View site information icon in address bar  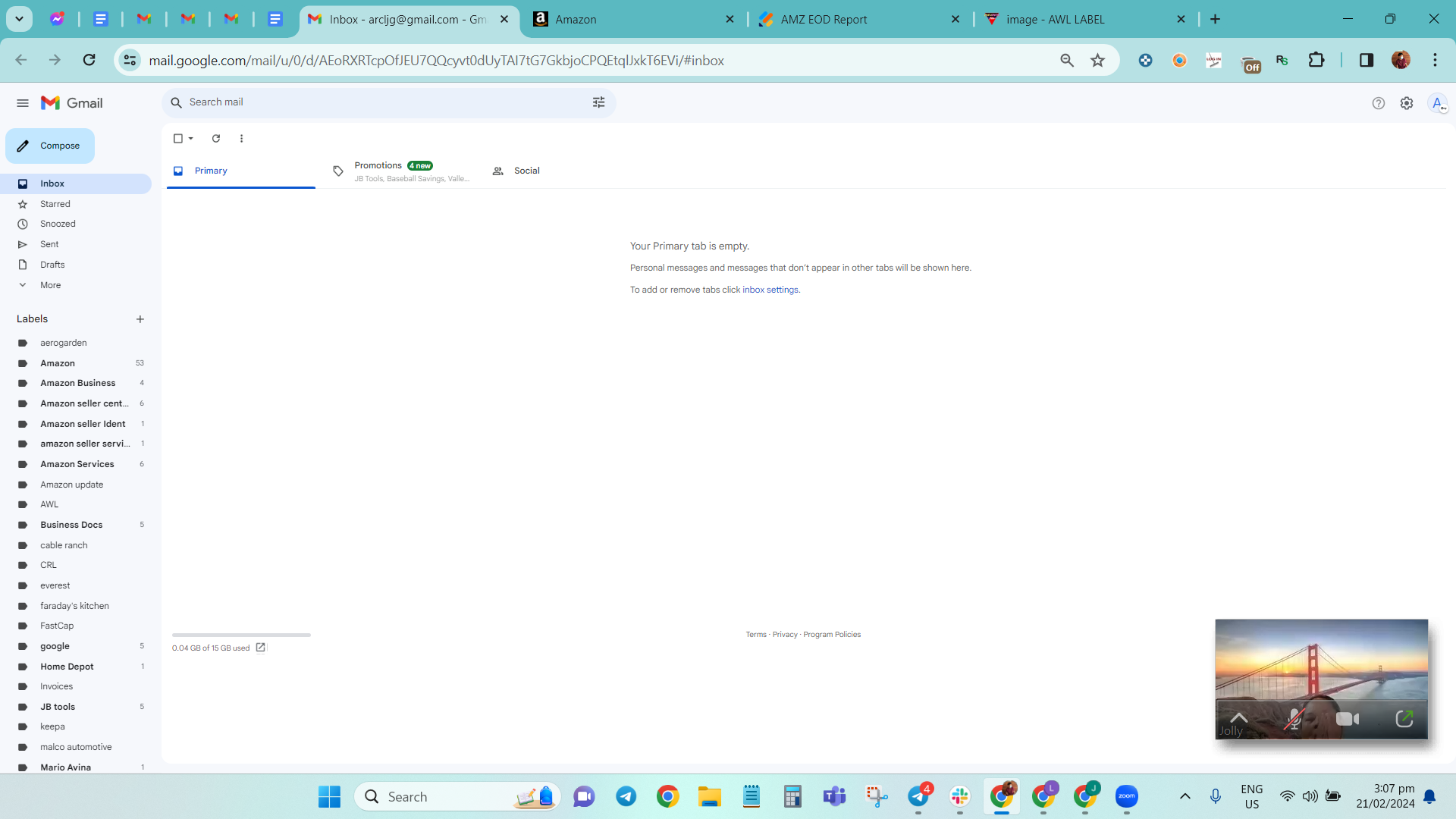tap(130, 60)
